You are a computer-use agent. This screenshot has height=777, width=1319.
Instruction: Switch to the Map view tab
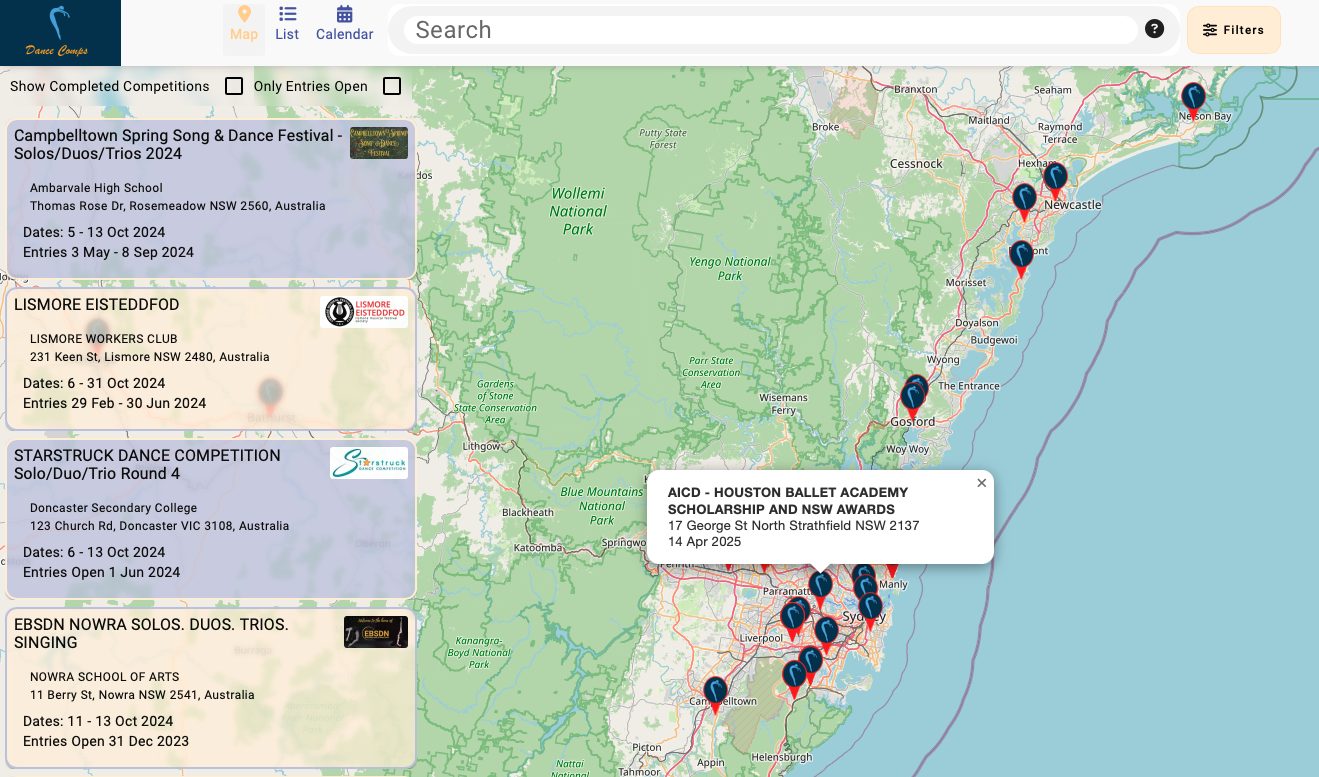[x=244, y=23]
